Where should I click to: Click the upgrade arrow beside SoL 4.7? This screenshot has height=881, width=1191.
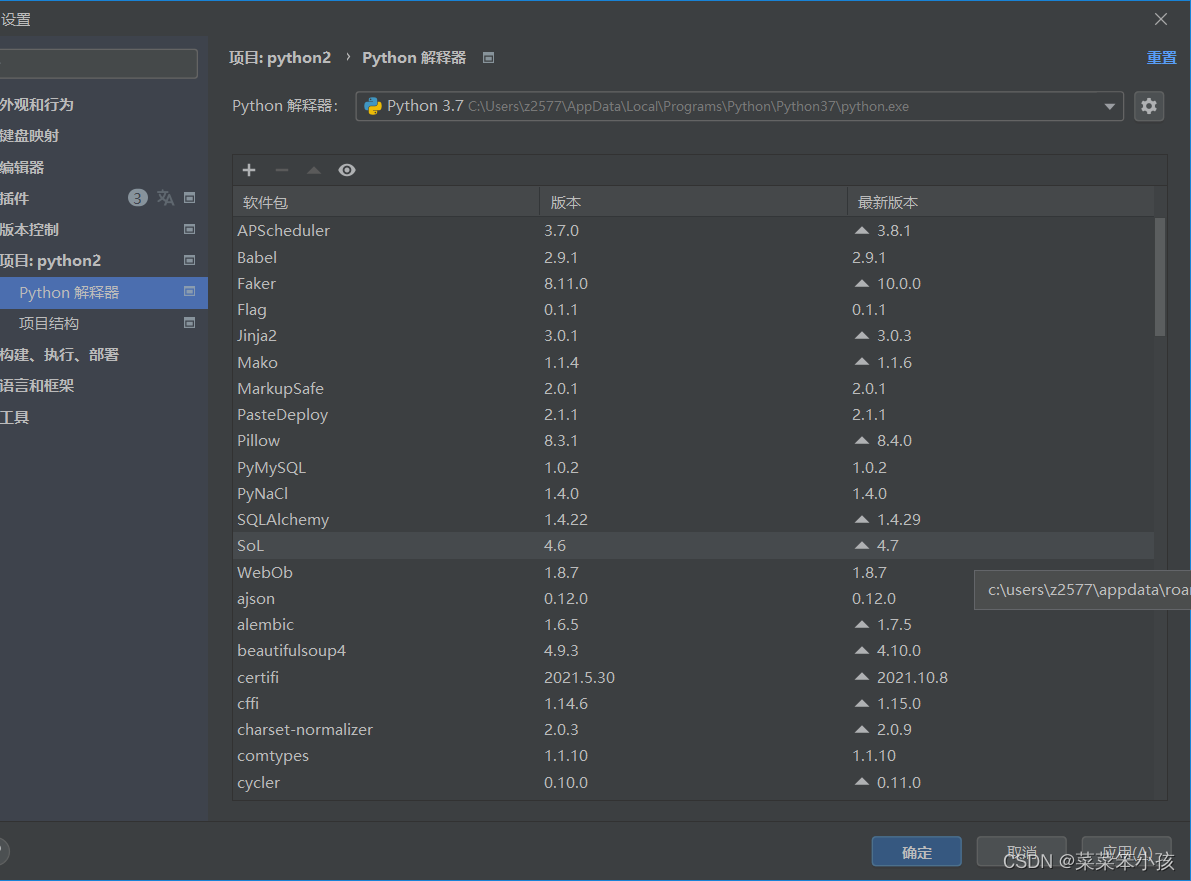[861, 545]
